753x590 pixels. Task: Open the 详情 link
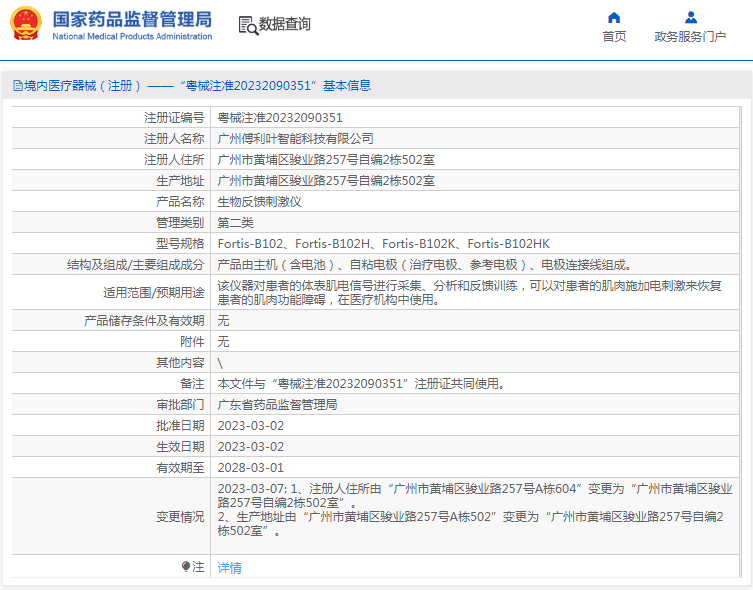click(x=230, y=568)
